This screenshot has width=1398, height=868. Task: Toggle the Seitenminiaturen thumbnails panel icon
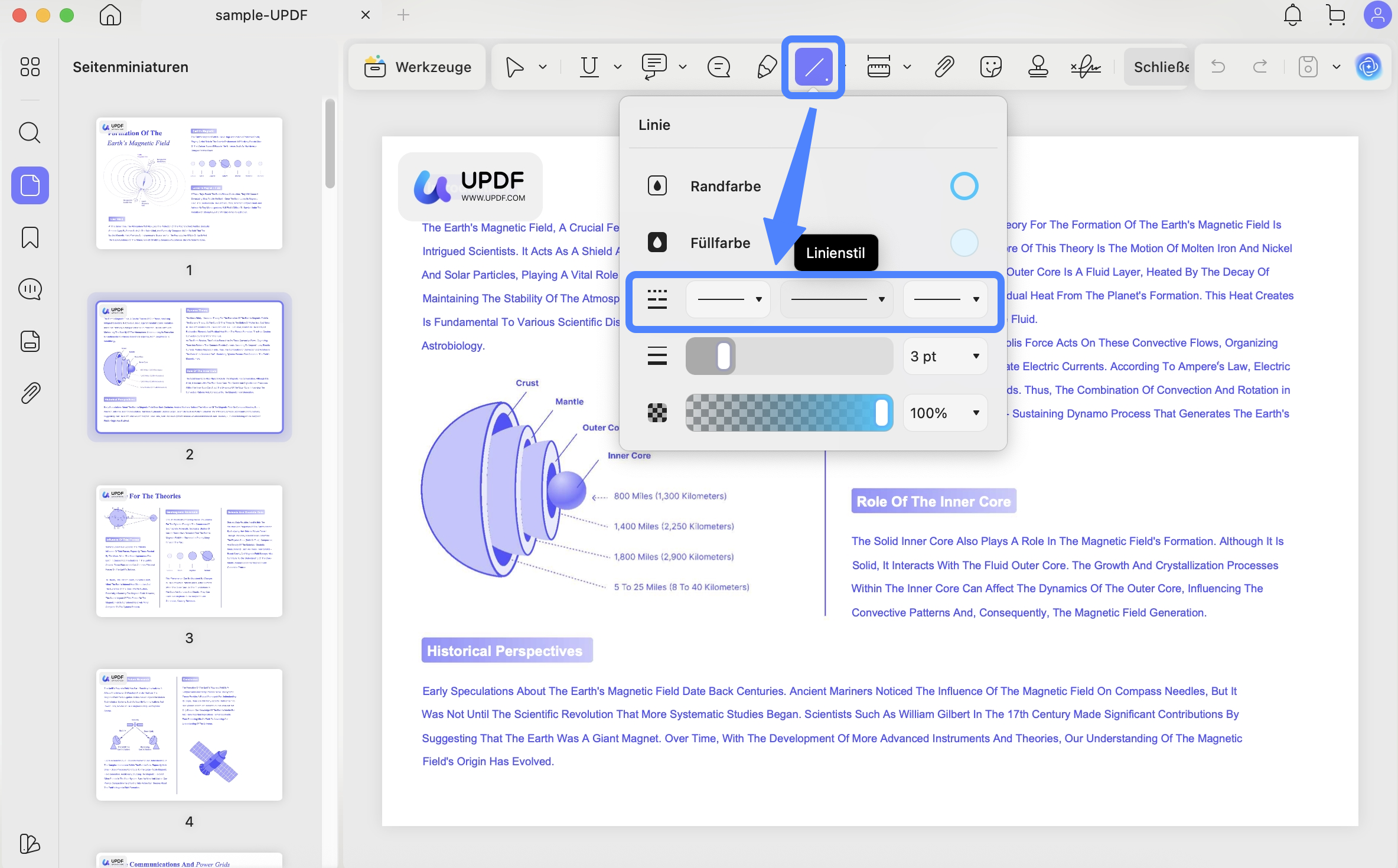(x=30, y=185)
